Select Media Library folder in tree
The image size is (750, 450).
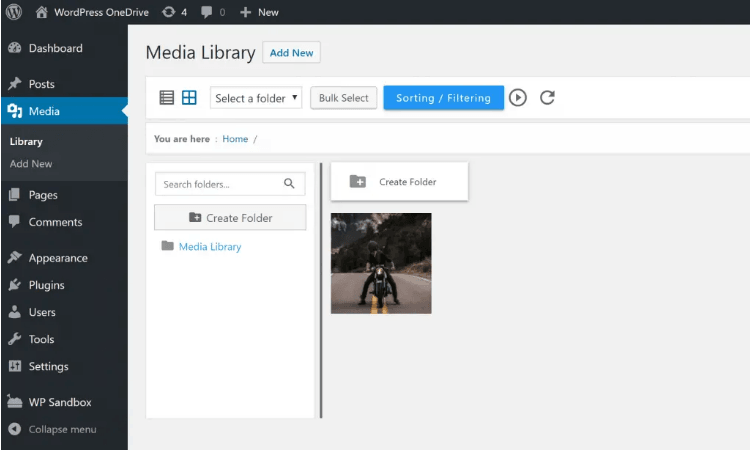[210, 247]
